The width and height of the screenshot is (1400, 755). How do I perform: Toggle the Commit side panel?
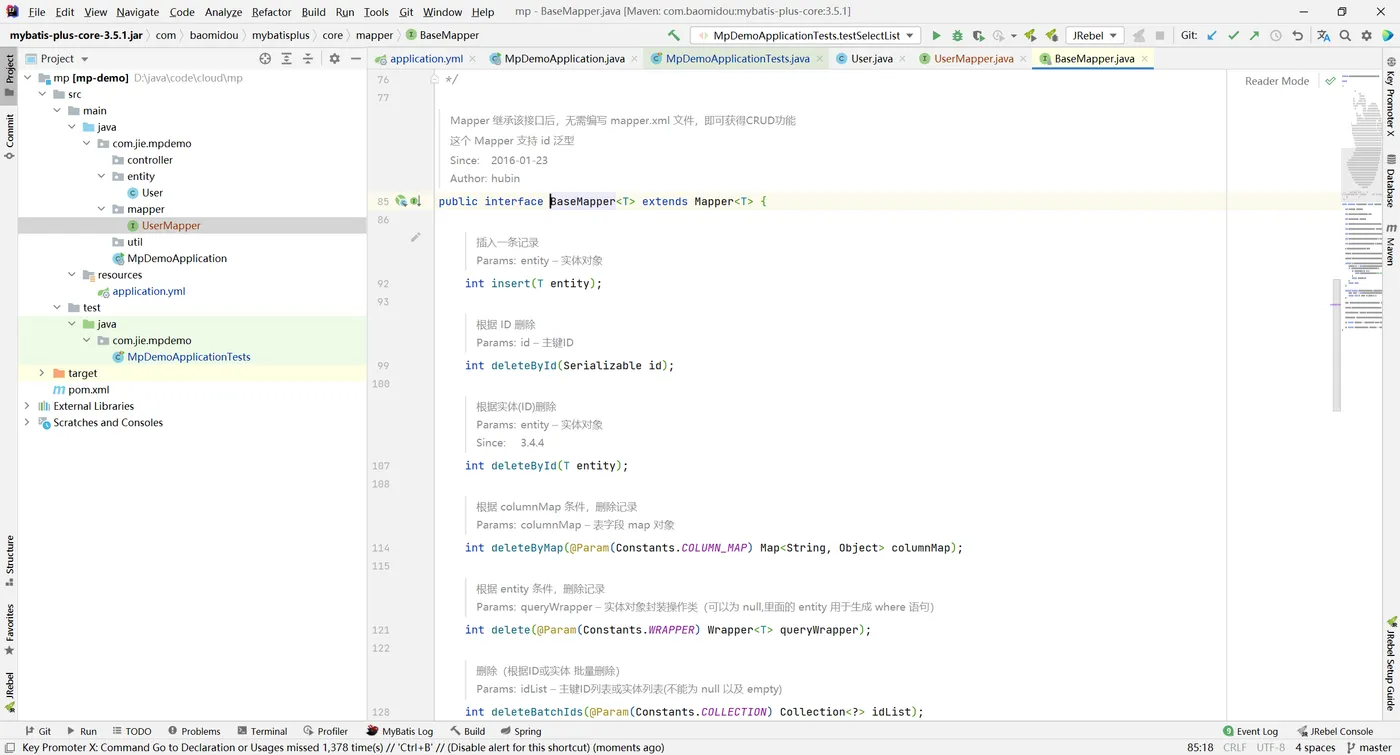tap(10, 136)
